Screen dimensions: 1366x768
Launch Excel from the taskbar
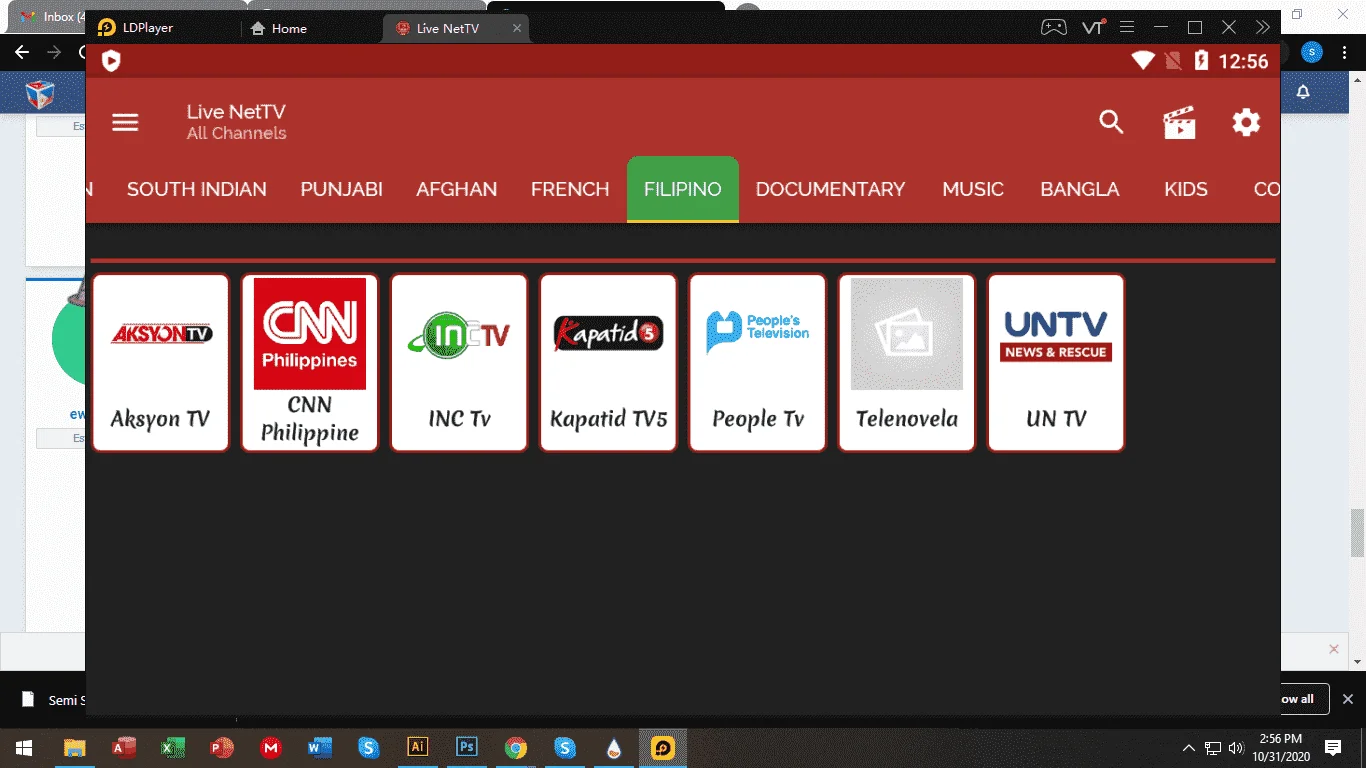point(173,747)
